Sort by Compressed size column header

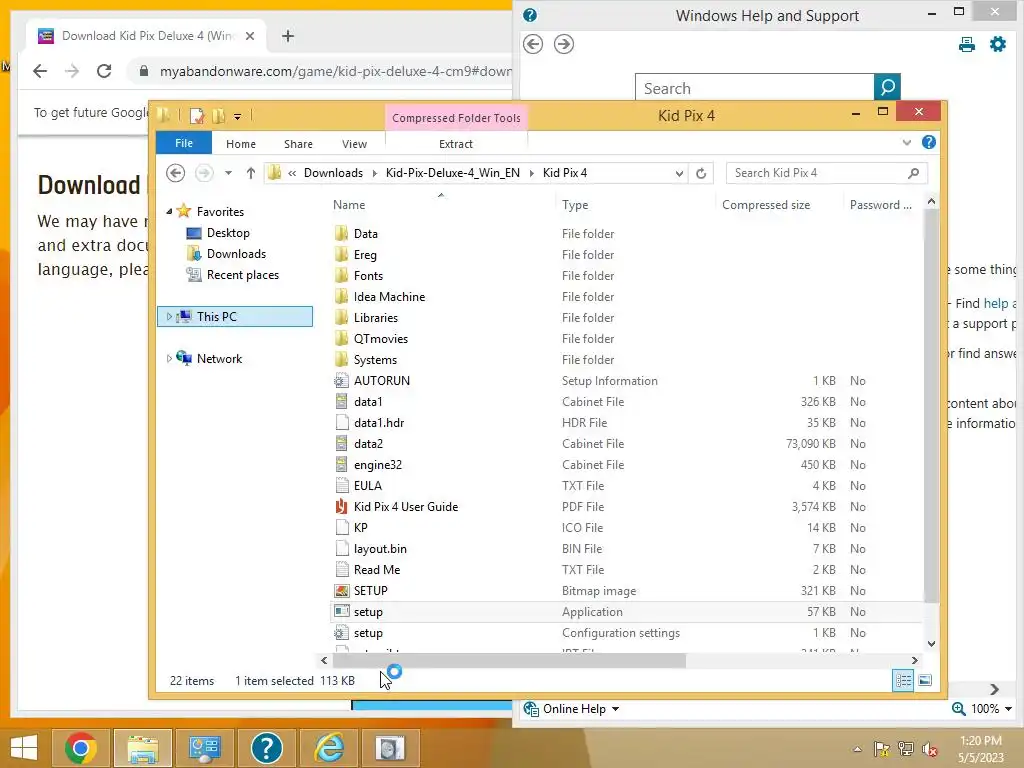[x=765, y=205]
